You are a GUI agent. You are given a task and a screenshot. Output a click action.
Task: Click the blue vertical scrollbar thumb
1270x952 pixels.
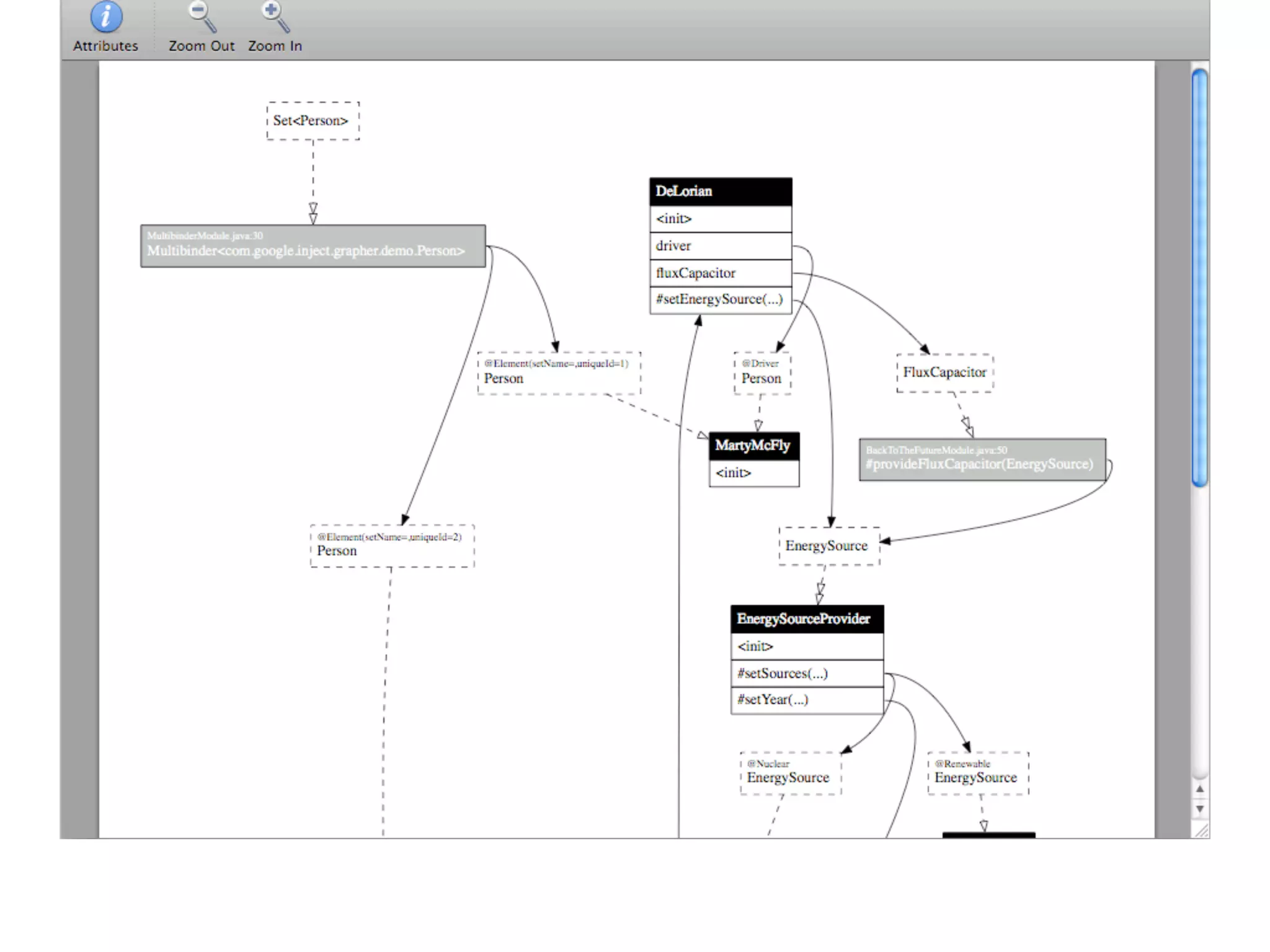click(x=1200, y=277)
